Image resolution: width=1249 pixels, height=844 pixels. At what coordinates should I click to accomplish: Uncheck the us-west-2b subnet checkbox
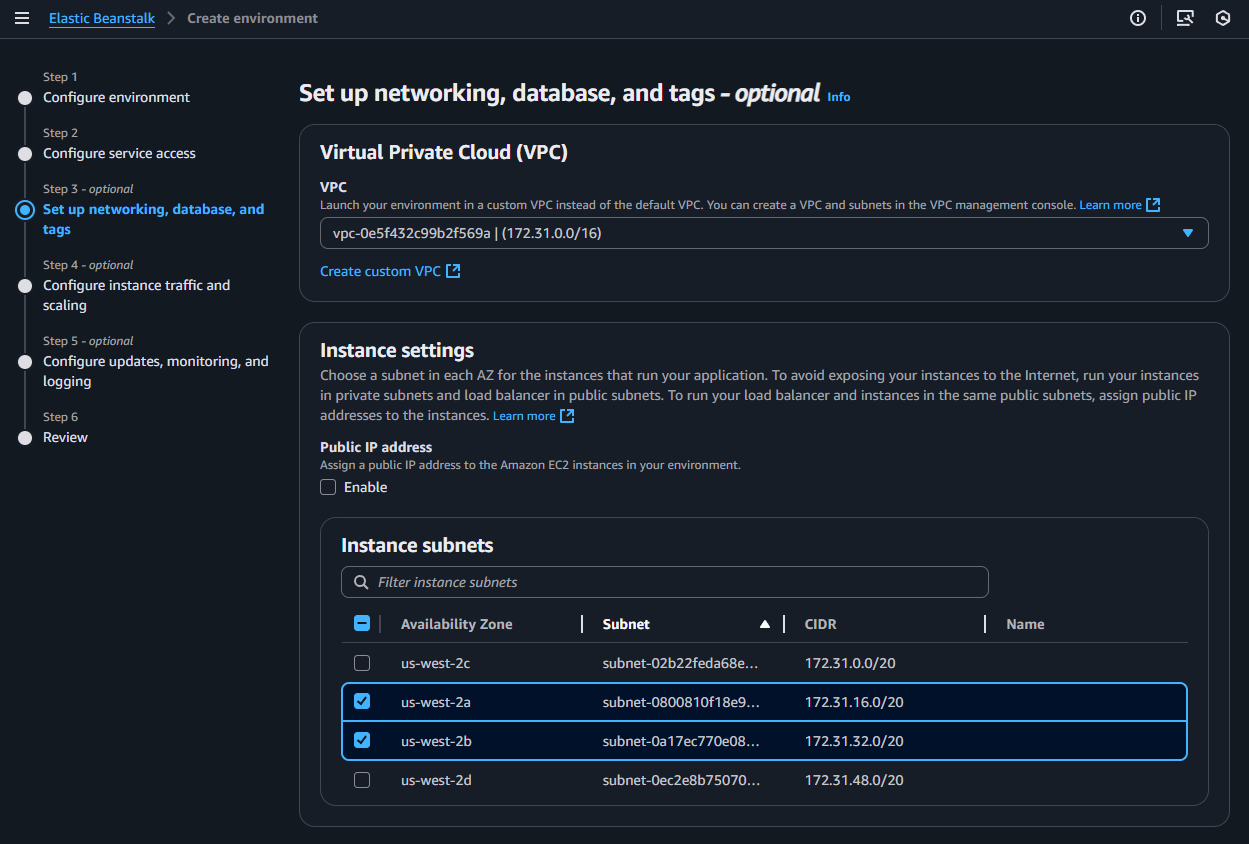[x=362, y=741]
